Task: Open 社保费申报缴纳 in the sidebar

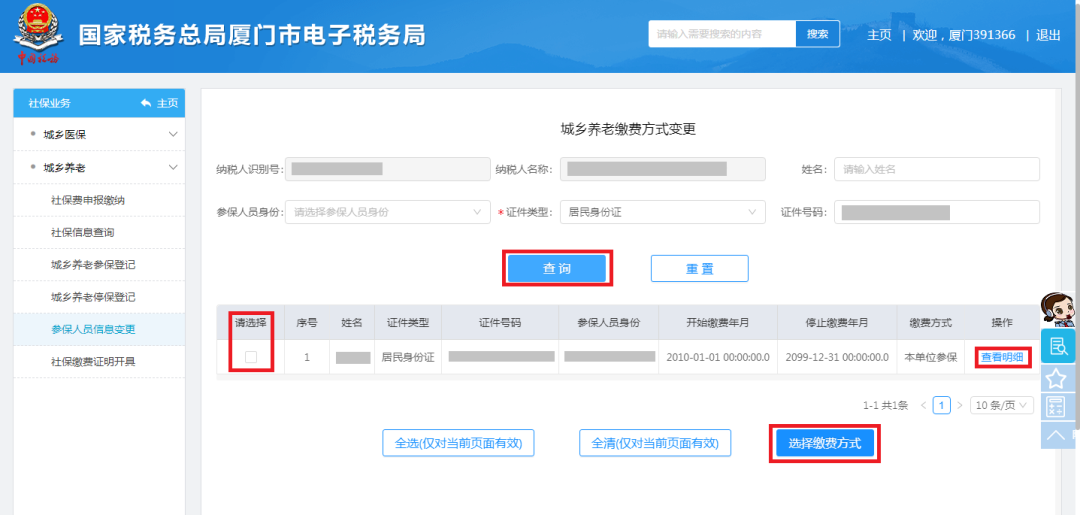Action: click(x=88, y=200)
